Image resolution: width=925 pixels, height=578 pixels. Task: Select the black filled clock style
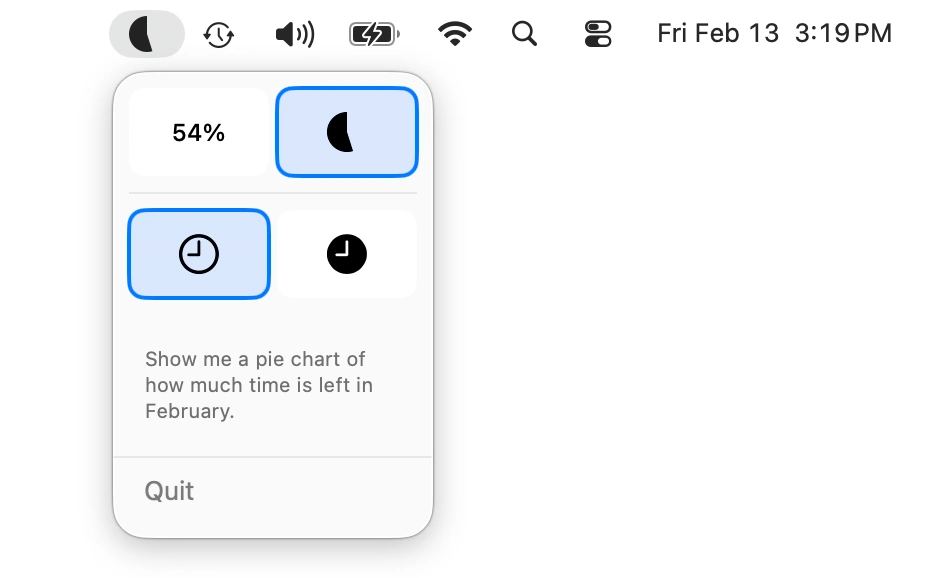346,253
